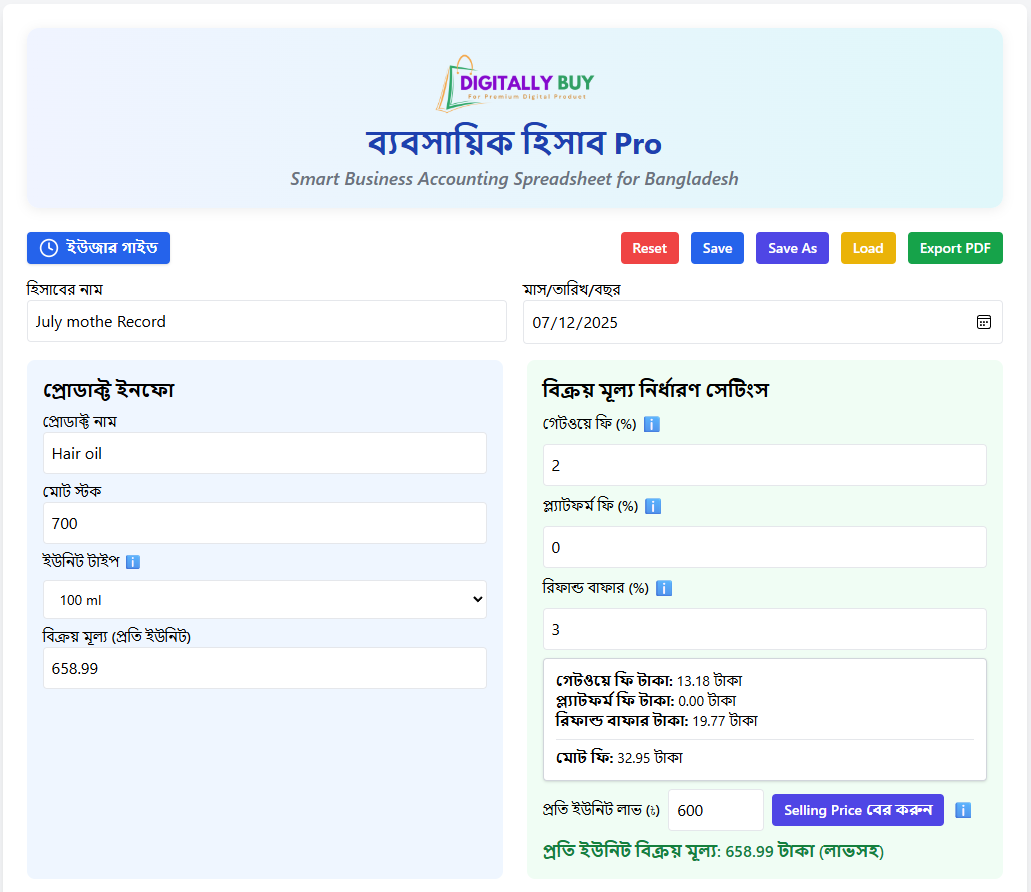Open the calendar picker in date field
This screenshot has width=1031, height=892.
point(983,322)
